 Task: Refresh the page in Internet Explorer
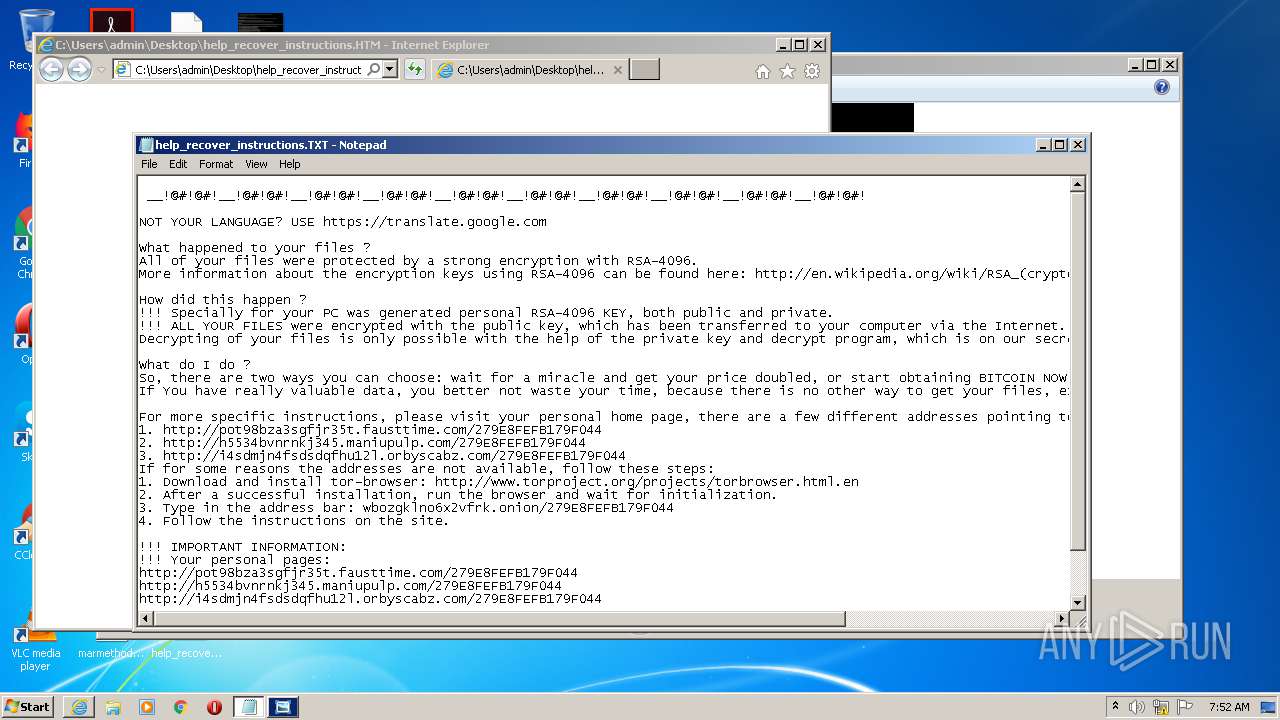click(x=414, y=70)
